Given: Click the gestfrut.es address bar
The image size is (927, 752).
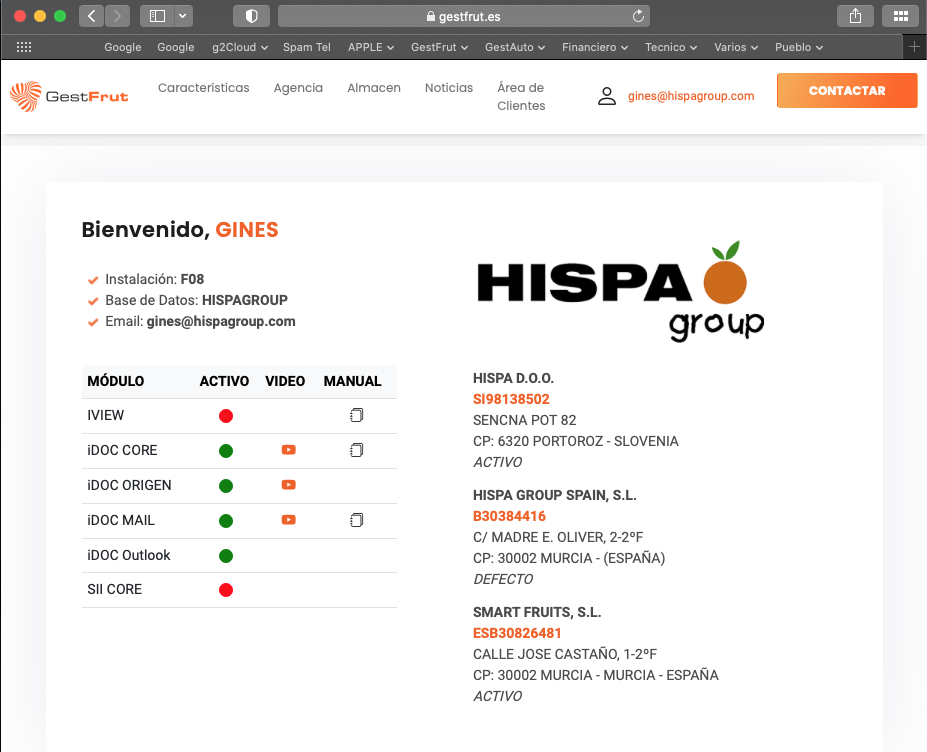Looking at the screenshot, I should point(464,16).
